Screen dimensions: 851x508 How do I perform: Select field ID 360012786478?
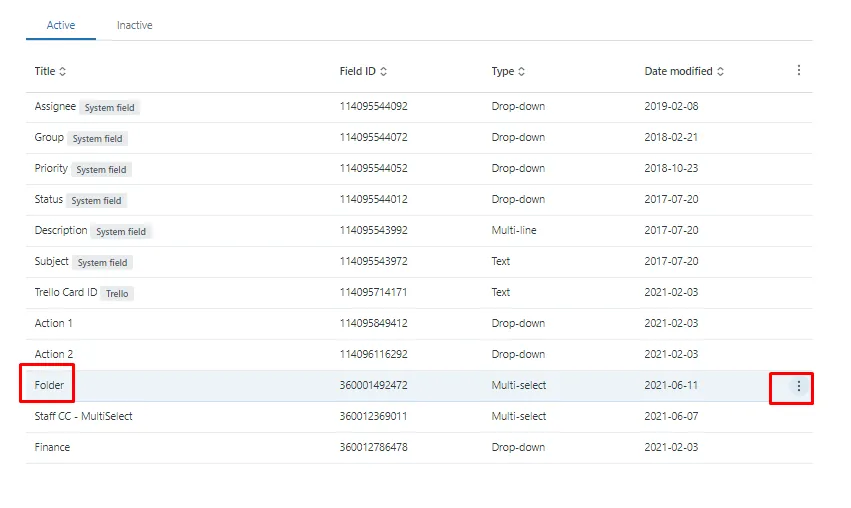(373, 447)
